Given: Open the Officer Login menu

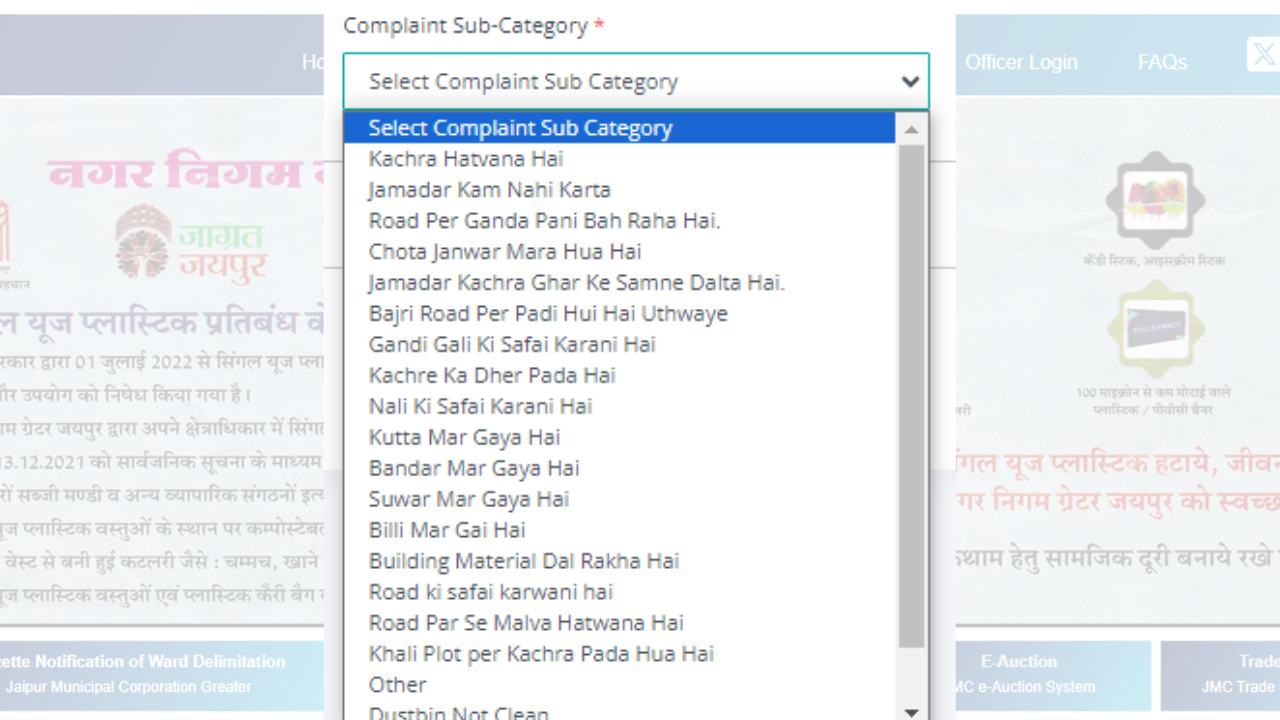Looking at the screenshot, I should tap(1021, 62).
